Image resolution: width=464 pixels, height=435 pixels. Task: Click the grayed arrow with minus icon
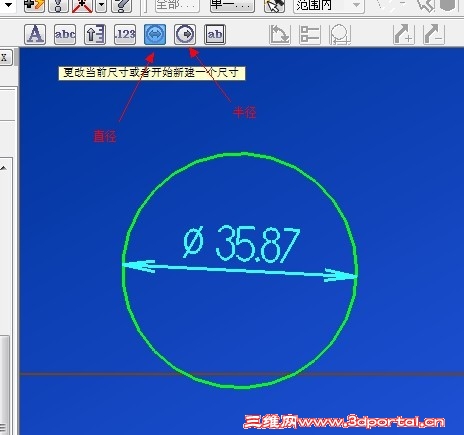pyautogui.click(x=434, y=34)
